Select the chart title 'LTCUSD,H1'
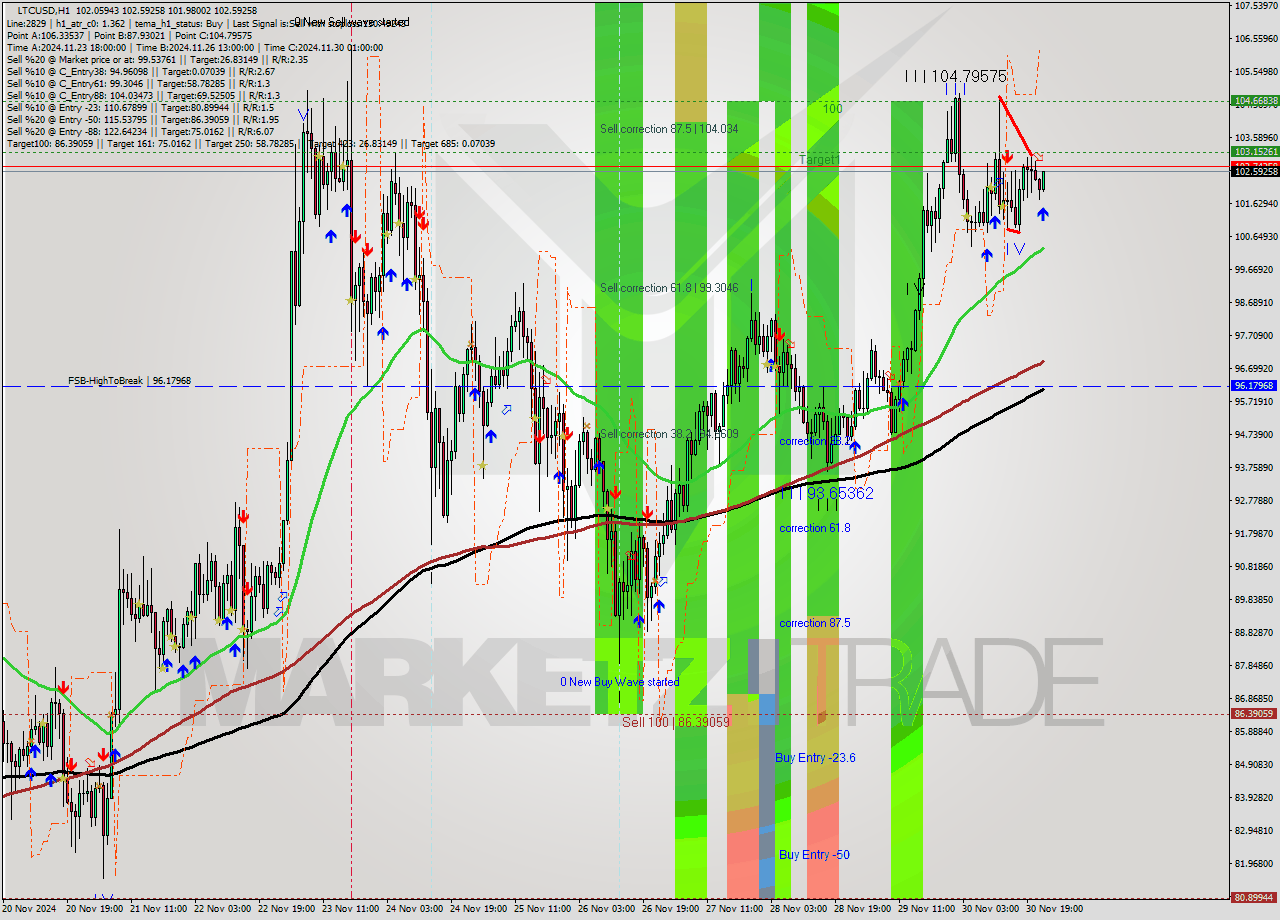The width and height of the screenshot is (1280, 920). pyautogui.click(x=44, y=10)
